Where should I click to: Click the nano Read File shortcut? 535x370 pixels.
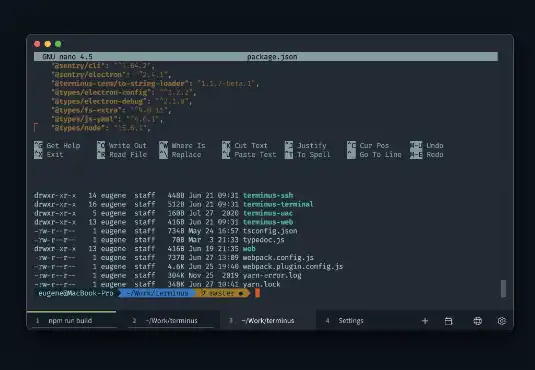[122, 155]
